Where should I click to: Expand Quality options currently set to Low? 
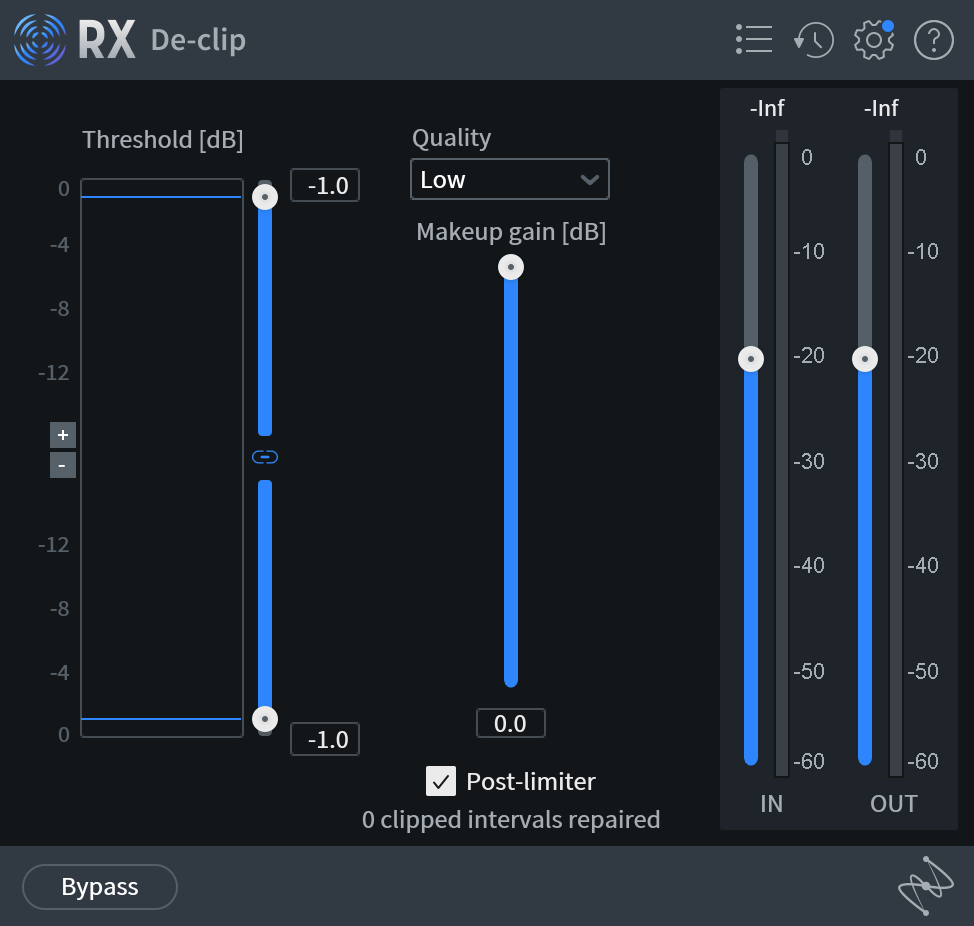click(510, 179)
